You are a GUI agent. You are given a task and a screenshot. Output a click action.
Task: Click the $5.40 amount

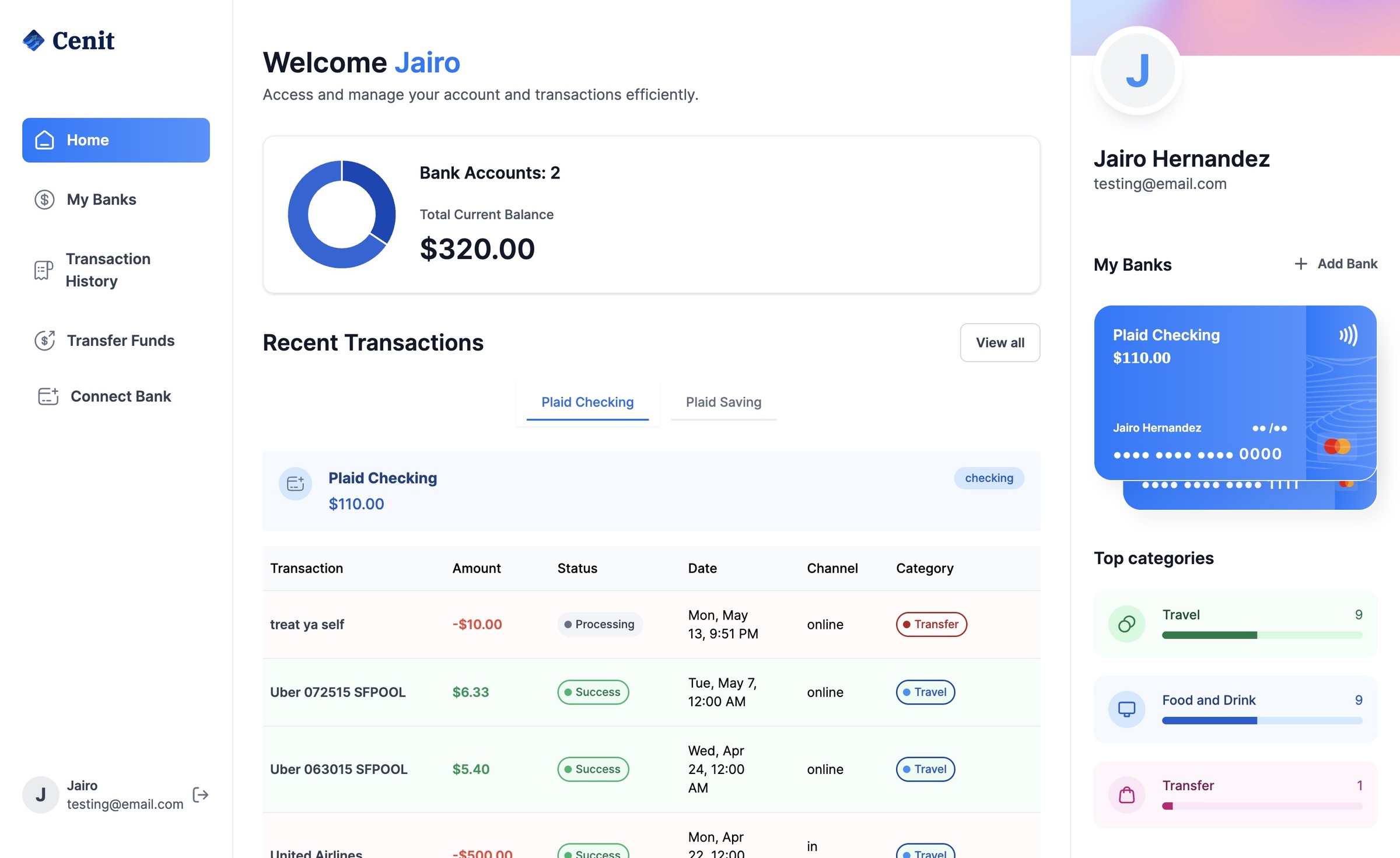[x=471, y=769]
